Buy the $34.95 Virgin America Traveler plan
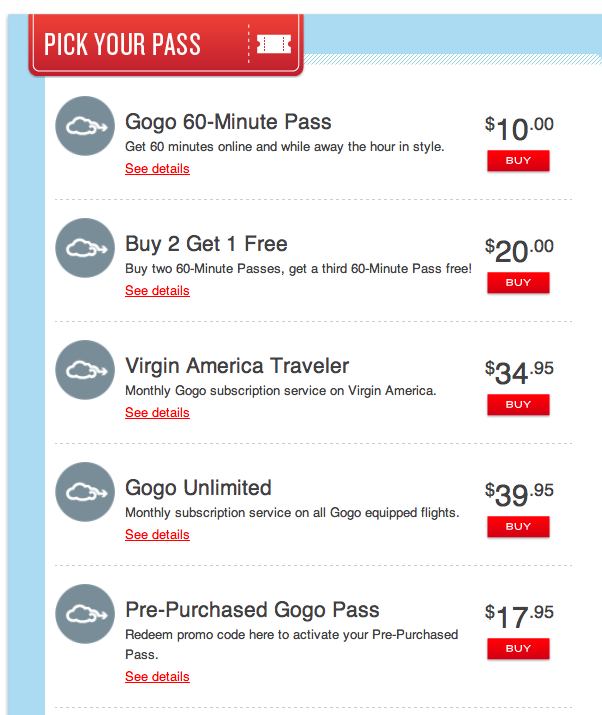602x715 pixels. pyautogui.click(x=518, y=404)
